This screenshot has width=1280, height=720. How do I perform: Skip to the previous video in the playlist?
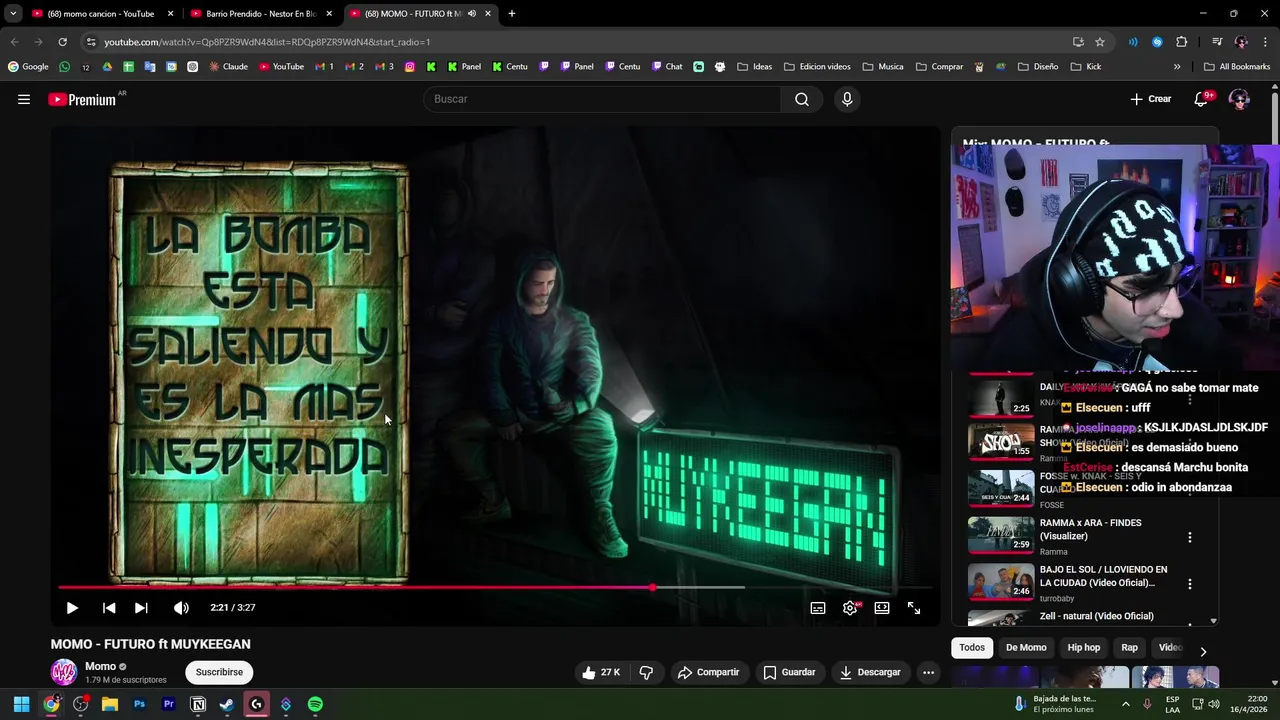pyautogui.click(x=109, y=608)
